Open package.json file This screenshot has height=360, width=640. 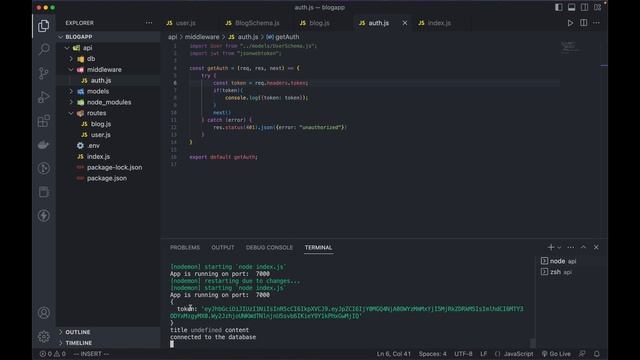tap(108, 178)
